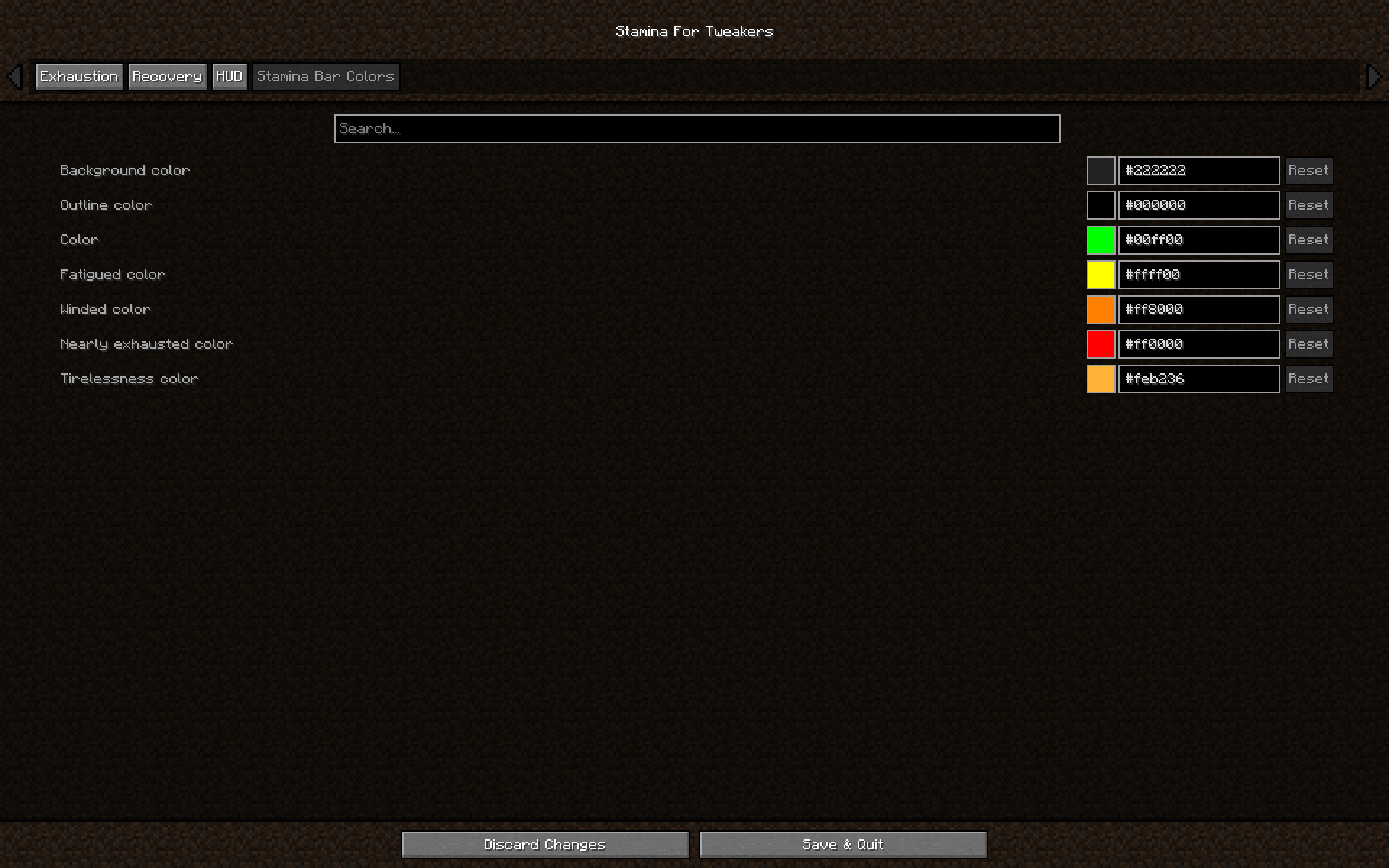Image resolution: width=1389 pixels, height=868 pixels.
Task: Open the HUD tab
Action: pyautogui.click(x=229, y=76)
